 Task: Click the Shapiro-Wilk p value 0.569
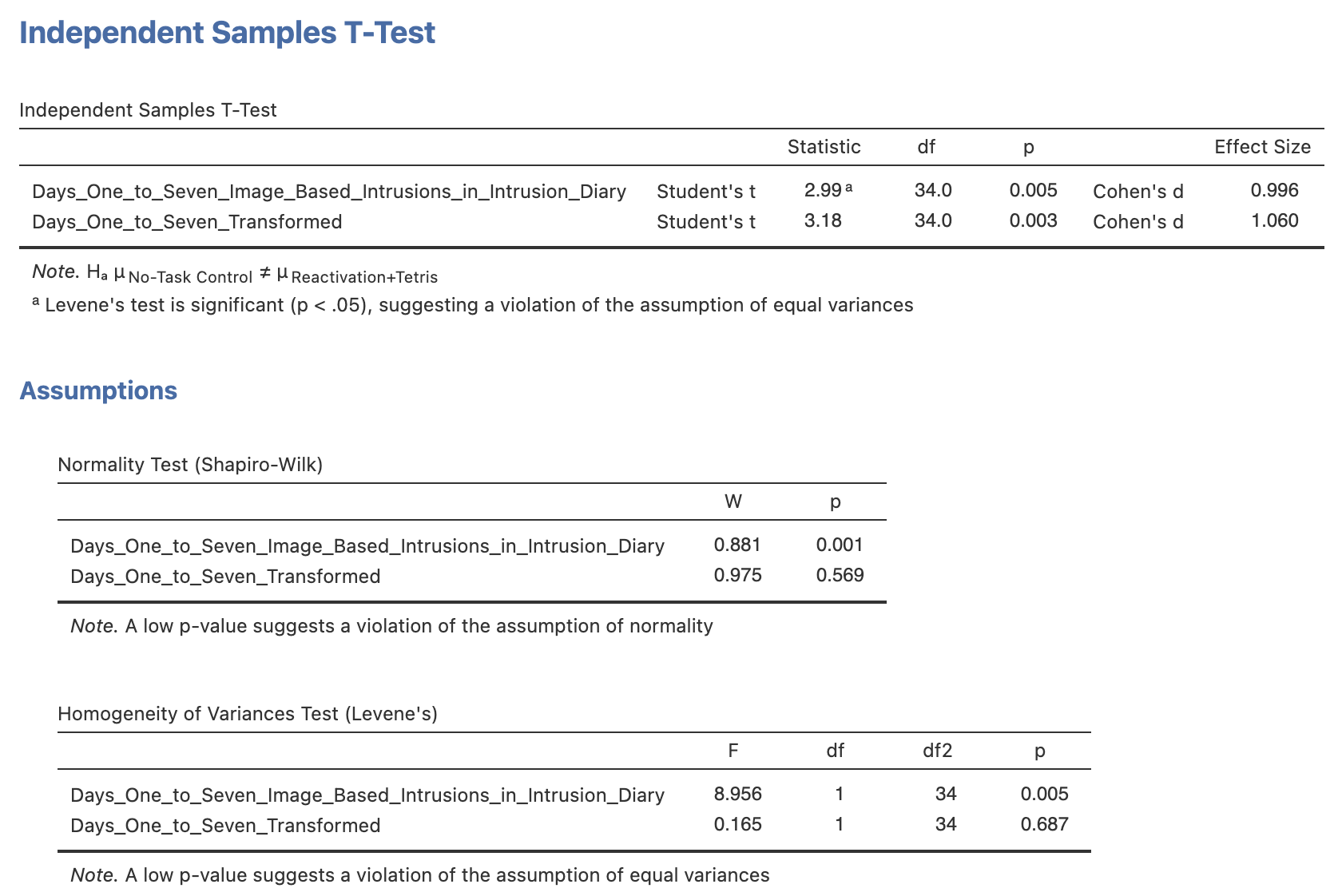840,575
